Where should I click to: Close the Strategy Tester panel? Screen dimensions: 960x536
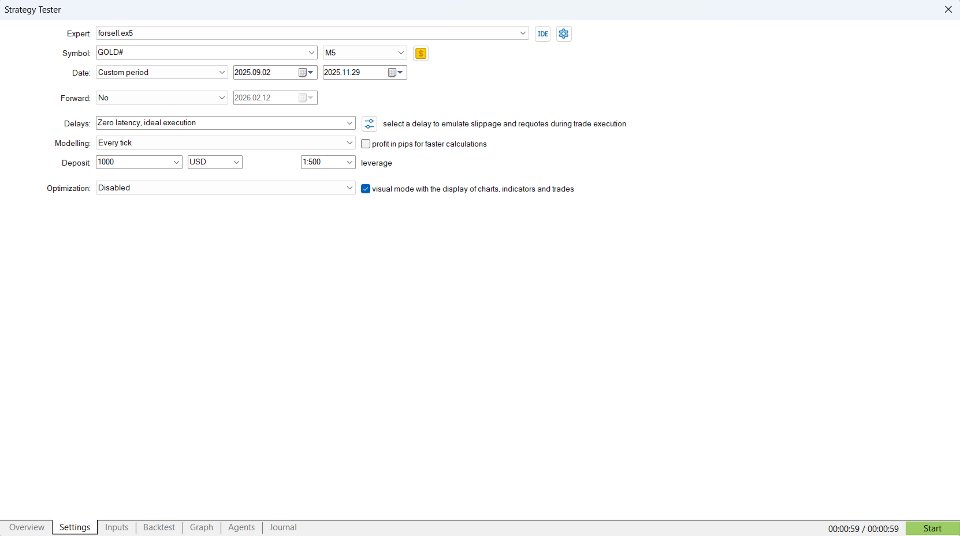tap(948, 10)
